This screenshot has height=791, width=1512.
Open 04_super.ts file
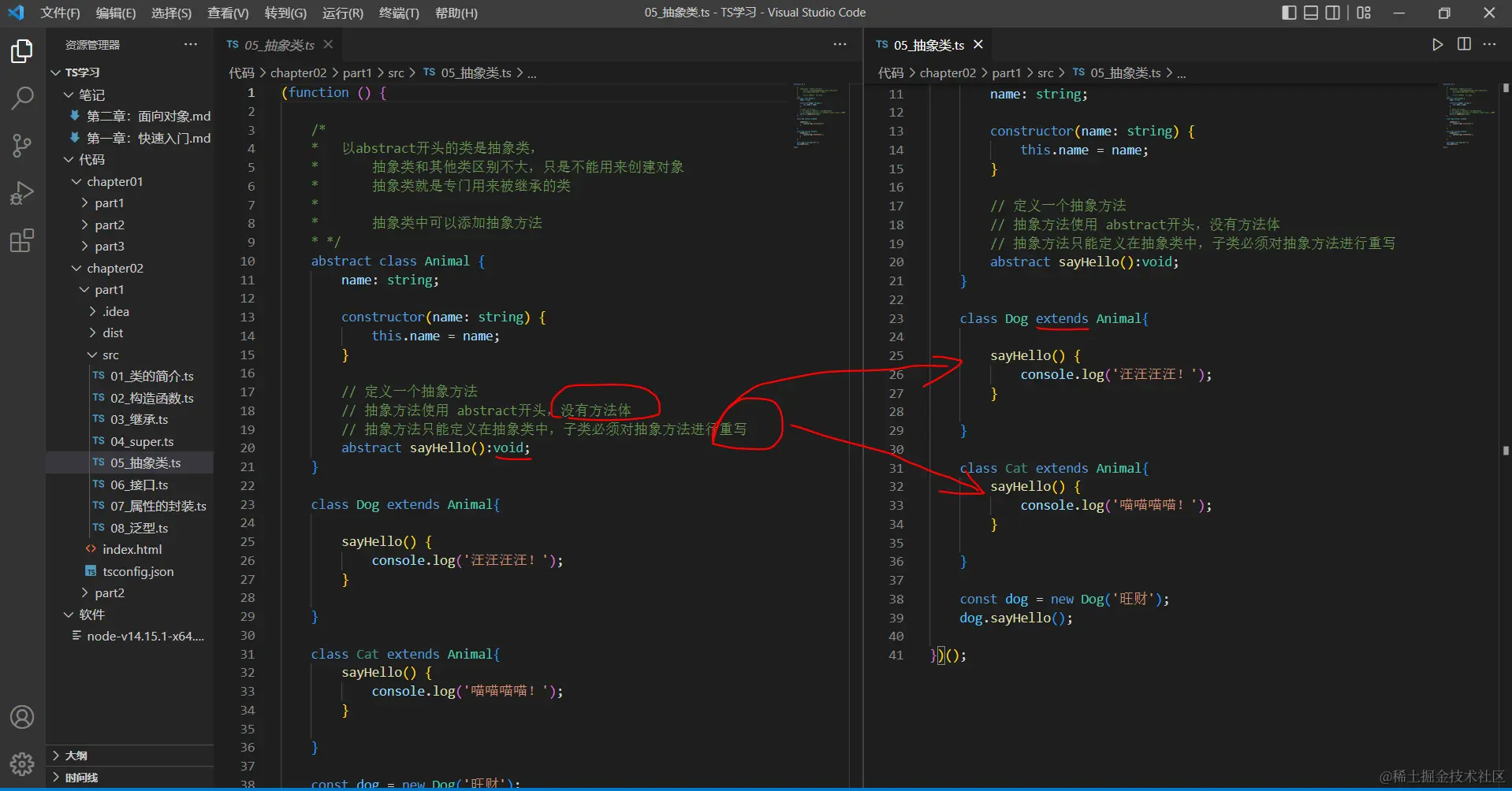tap(129, 442)
